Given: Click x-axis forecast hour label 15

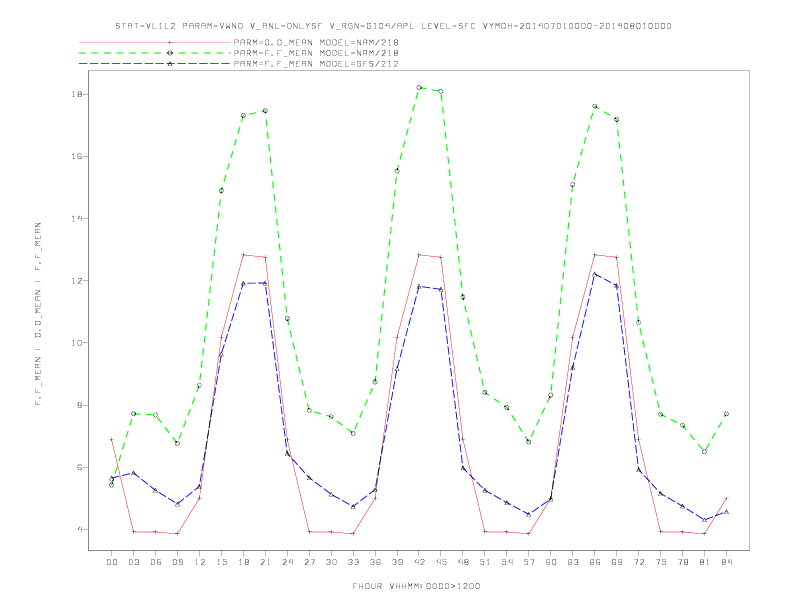Looking at the screenshot, I should click(221, 562).
